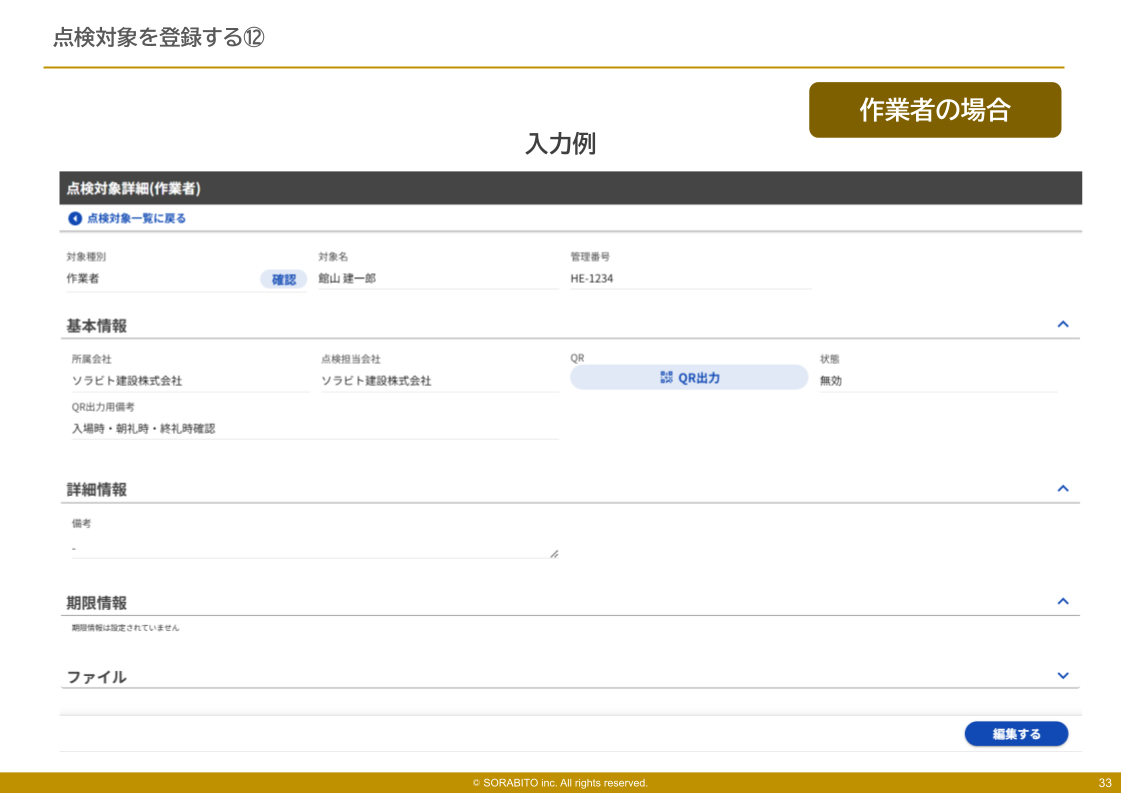This screenshot has height=793, width=1121.
Task: Click the 状態 field showing 無効
Action: 936,381
